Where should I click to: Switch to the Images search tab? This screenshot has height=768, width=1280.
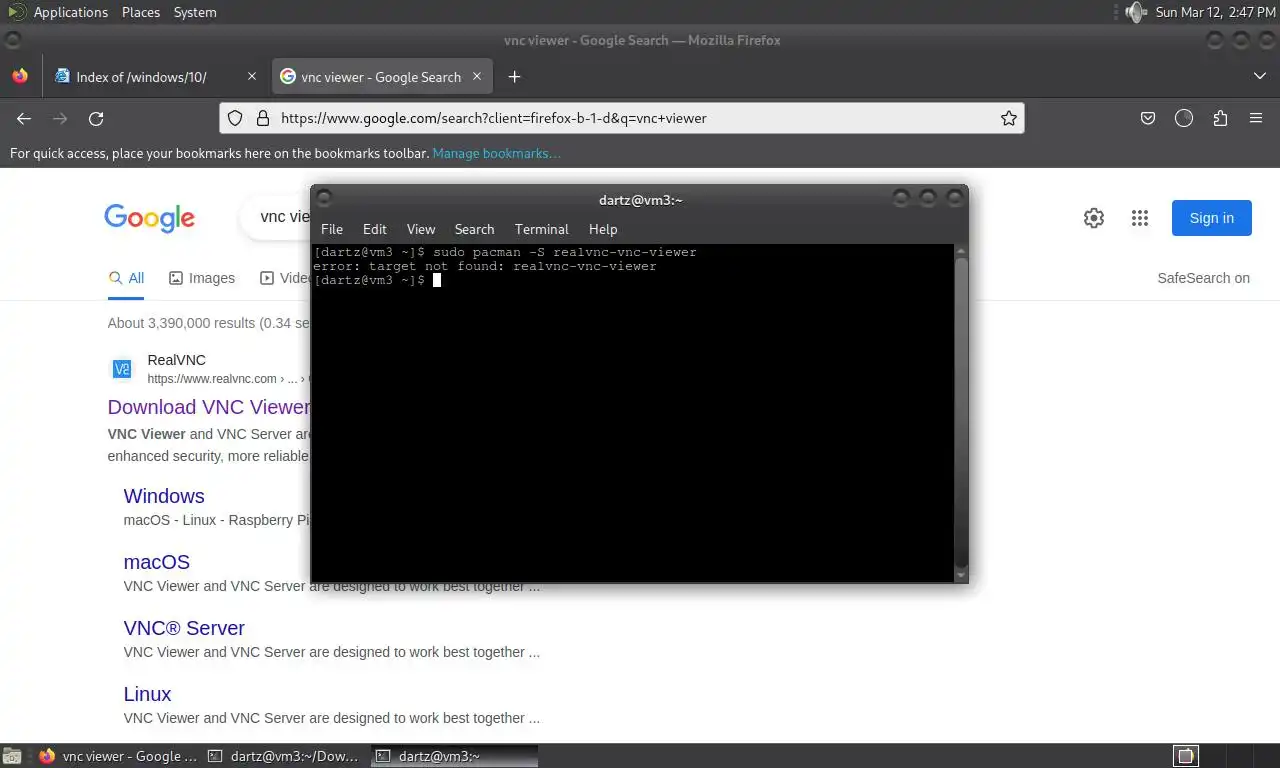click(202, 278)
